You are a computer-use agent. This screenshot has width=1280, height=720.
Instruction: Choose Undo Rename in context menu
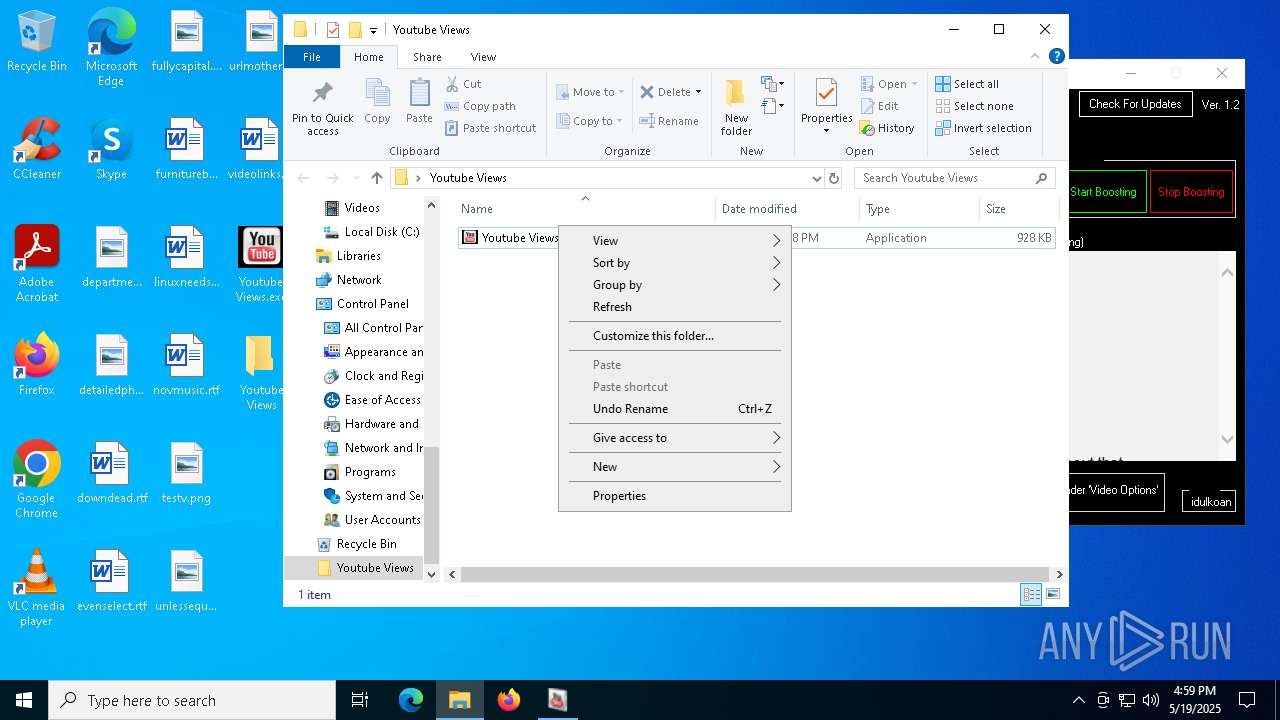click(675, 409)
